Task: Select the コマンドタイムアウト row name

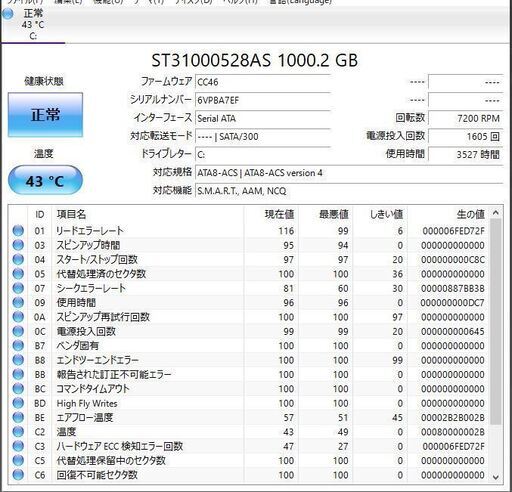Action: click(93, 389)
